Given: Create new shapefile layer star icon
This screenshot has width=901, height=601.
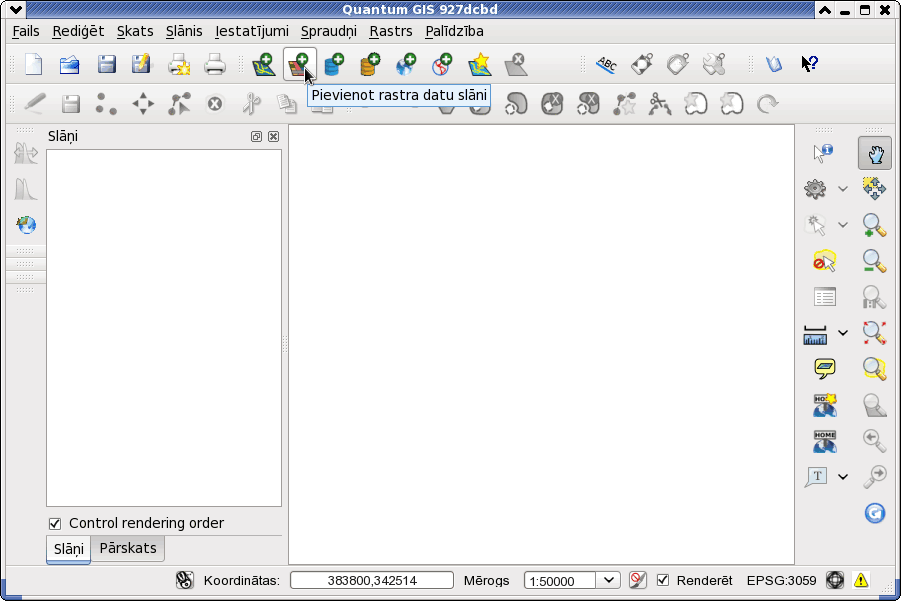Looking at the screenshot, I should tap(480, 64).
